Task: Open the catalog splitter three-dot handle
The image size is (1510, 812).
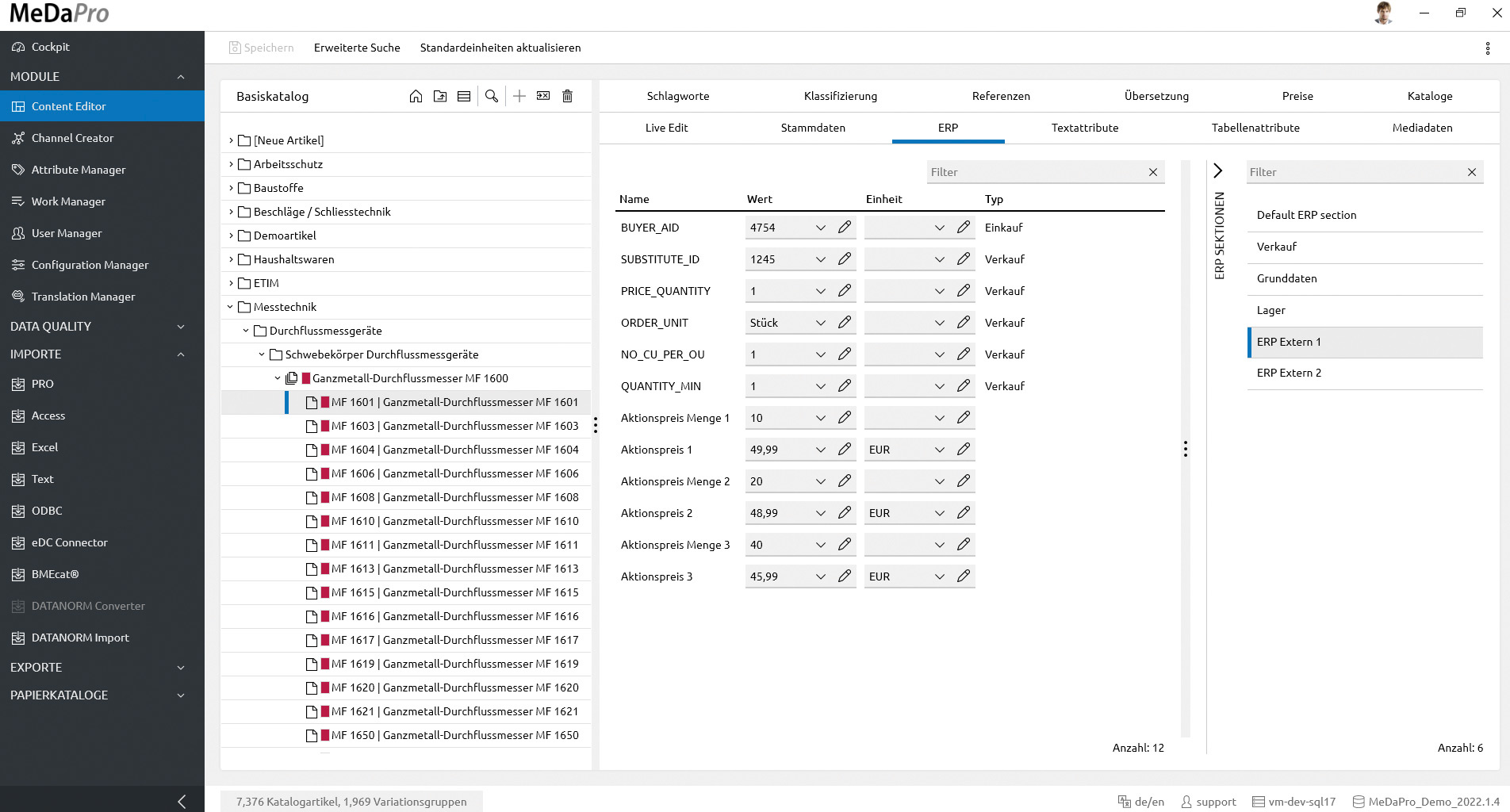Action: pyautogui.click(x=596, y=425)
